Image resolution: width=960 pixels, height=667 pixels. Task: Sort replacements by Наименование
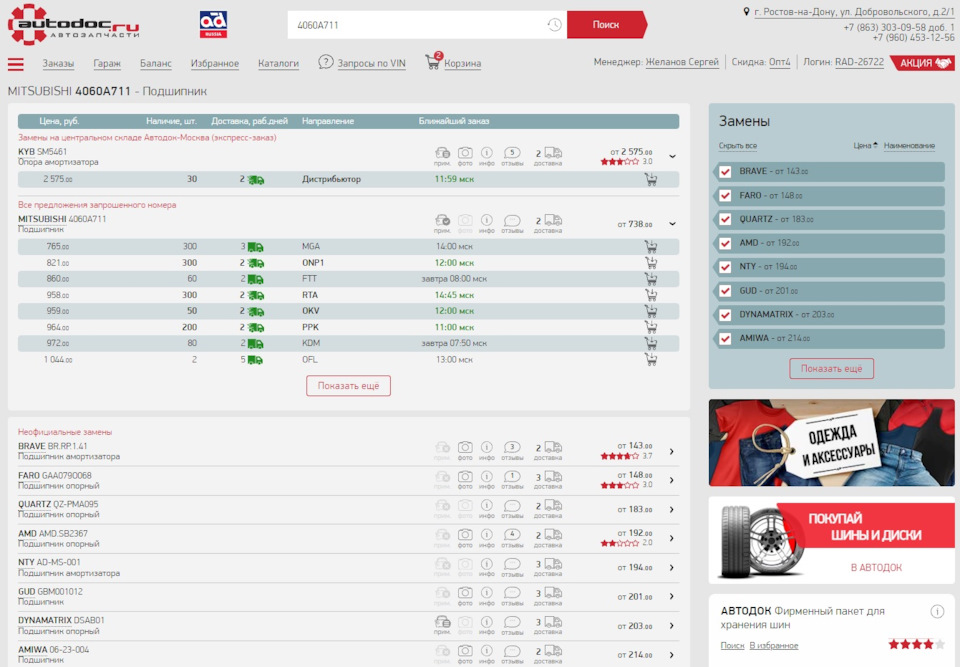click(x=909, y=146)
